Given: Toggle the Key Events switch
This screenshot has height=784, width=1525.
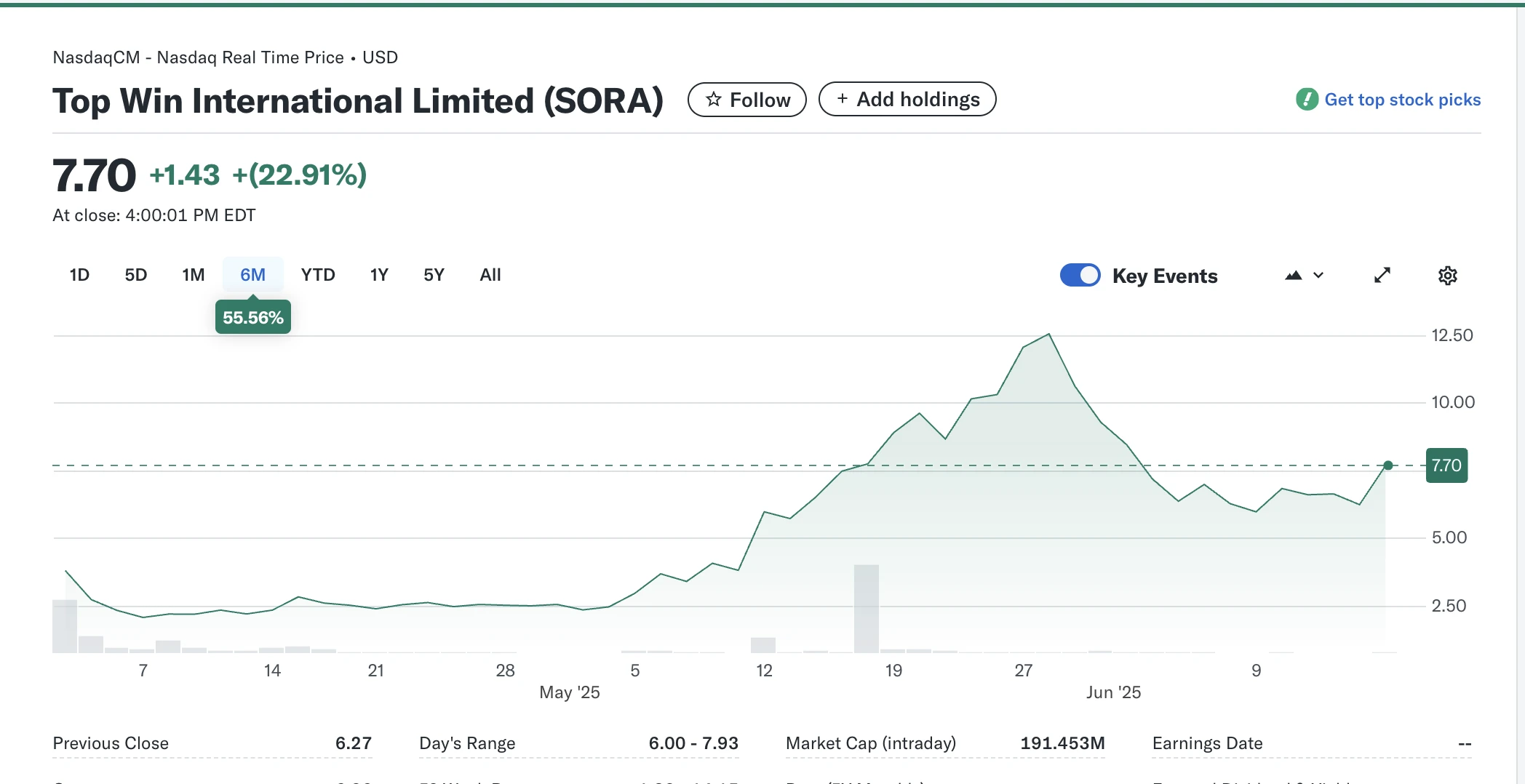Looking at the screenshot, I should pos(1080,276).
